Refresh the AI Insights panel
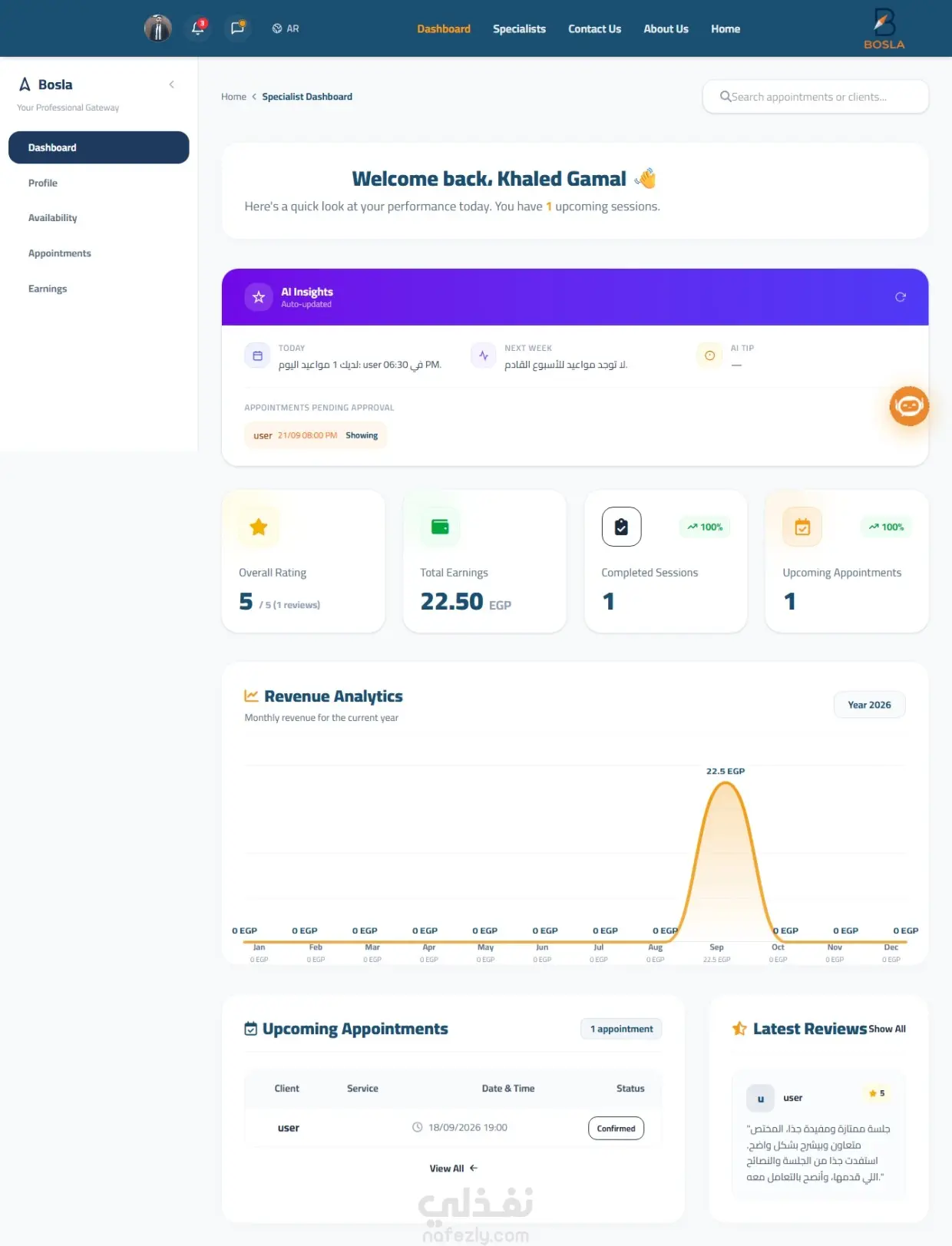Image resolution: width=952 pixels, height=1246 pixels. [x=901, y=297]
